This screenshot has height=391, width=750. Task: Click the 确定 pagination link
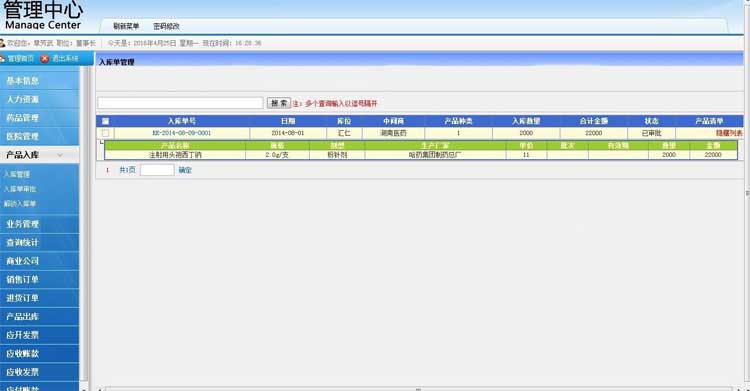coord(185,170)
